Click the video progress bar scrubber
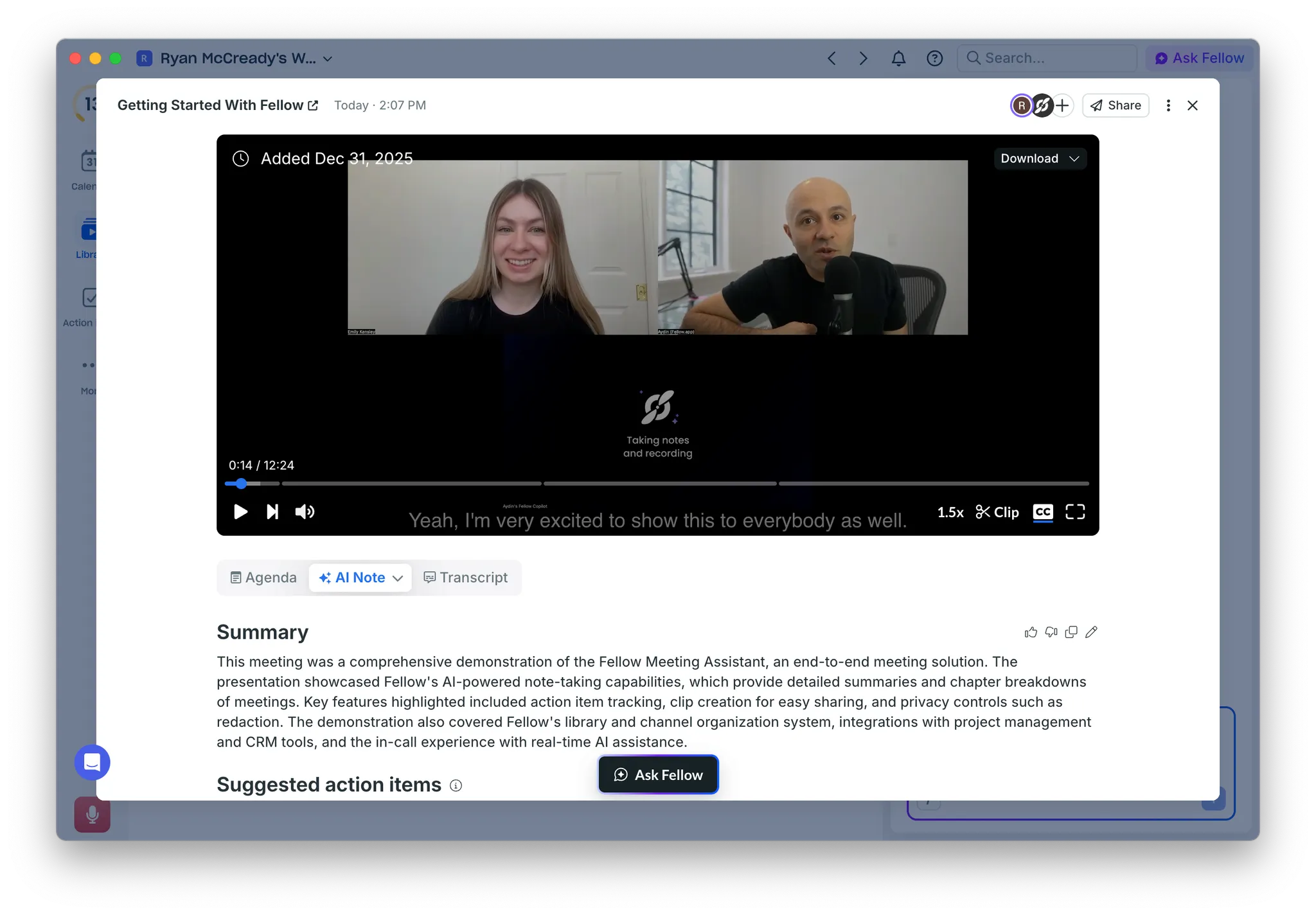This screenshot has height=915, width=1316. [241, 483]
